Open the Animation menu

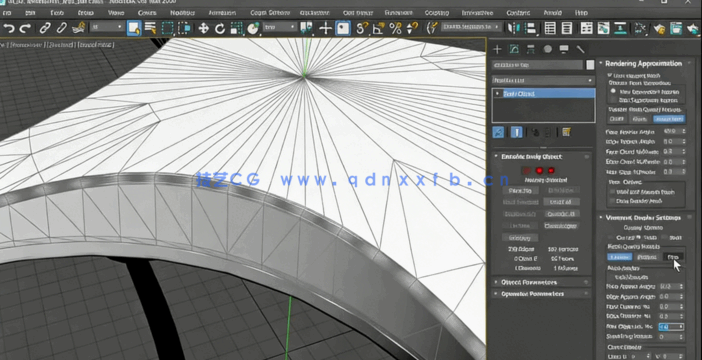(x=222, y=13)
